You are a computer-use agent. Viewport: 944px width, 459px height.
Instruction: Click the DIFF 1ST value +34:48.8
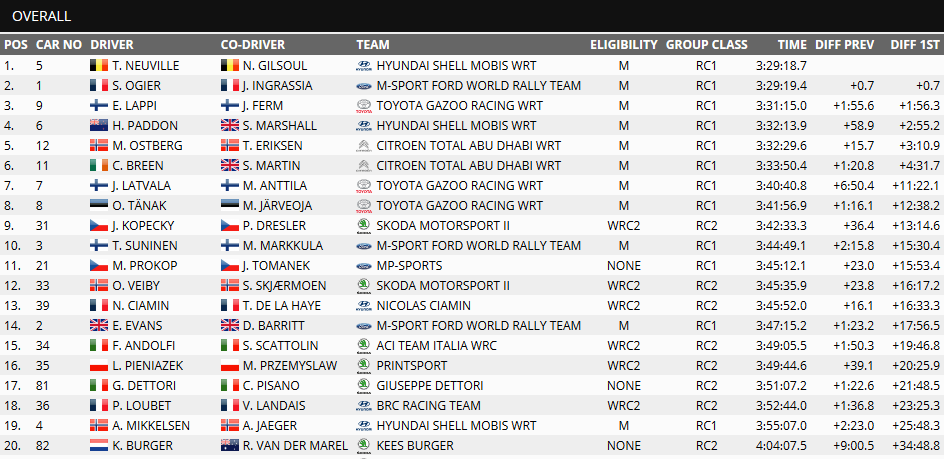(x=916, y=446)
